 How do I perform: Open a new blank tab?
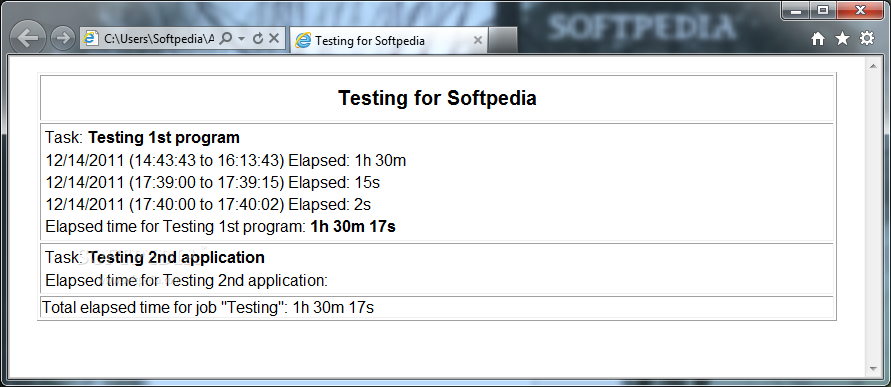click(503, 40)
